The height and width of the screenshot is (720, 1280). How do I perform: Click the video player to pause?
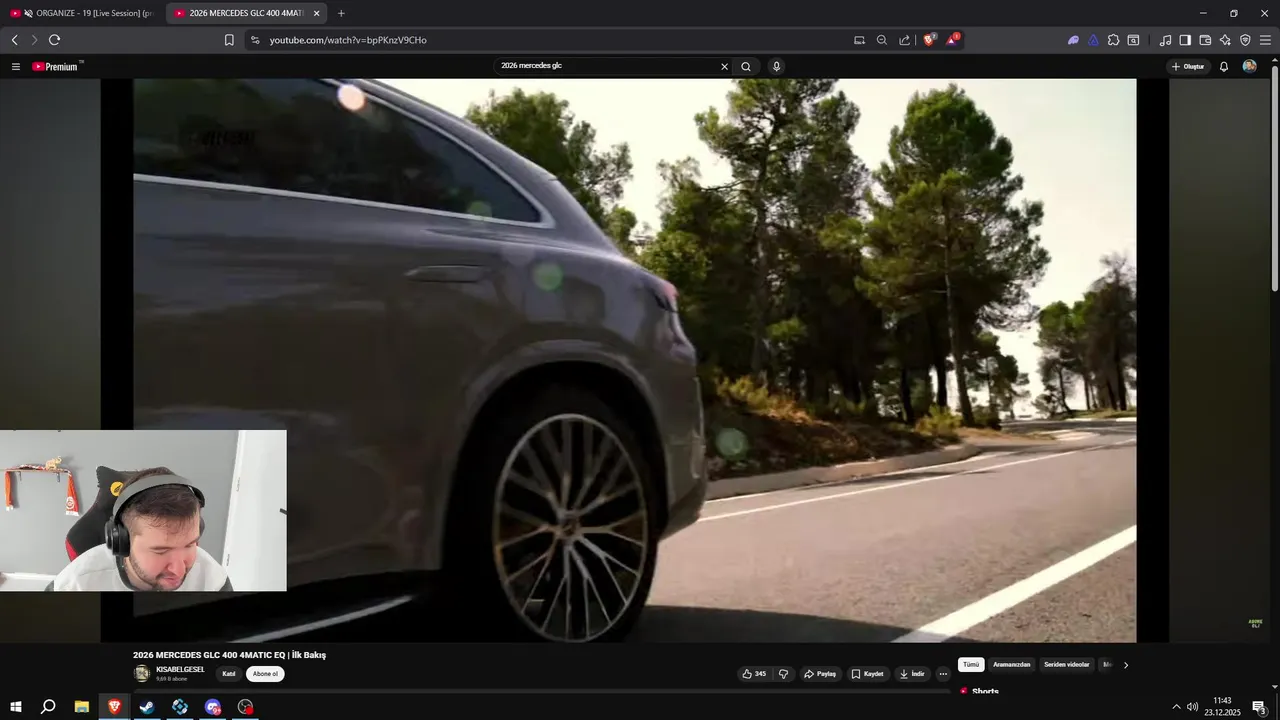tap(634, 360)
